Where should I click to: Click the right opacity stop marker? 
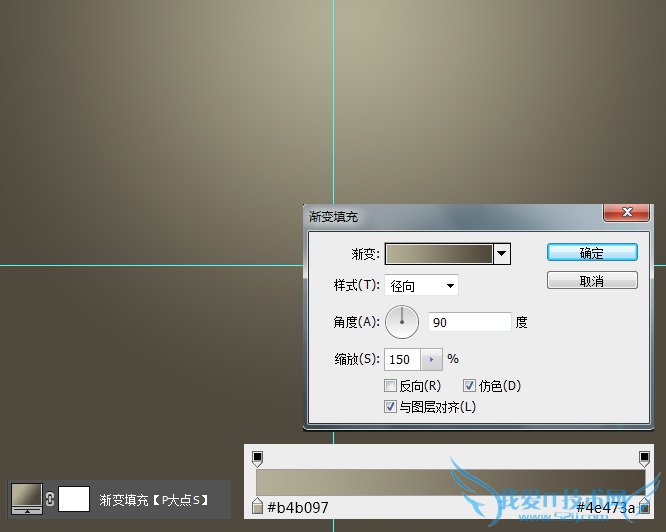tap(644, 459)
